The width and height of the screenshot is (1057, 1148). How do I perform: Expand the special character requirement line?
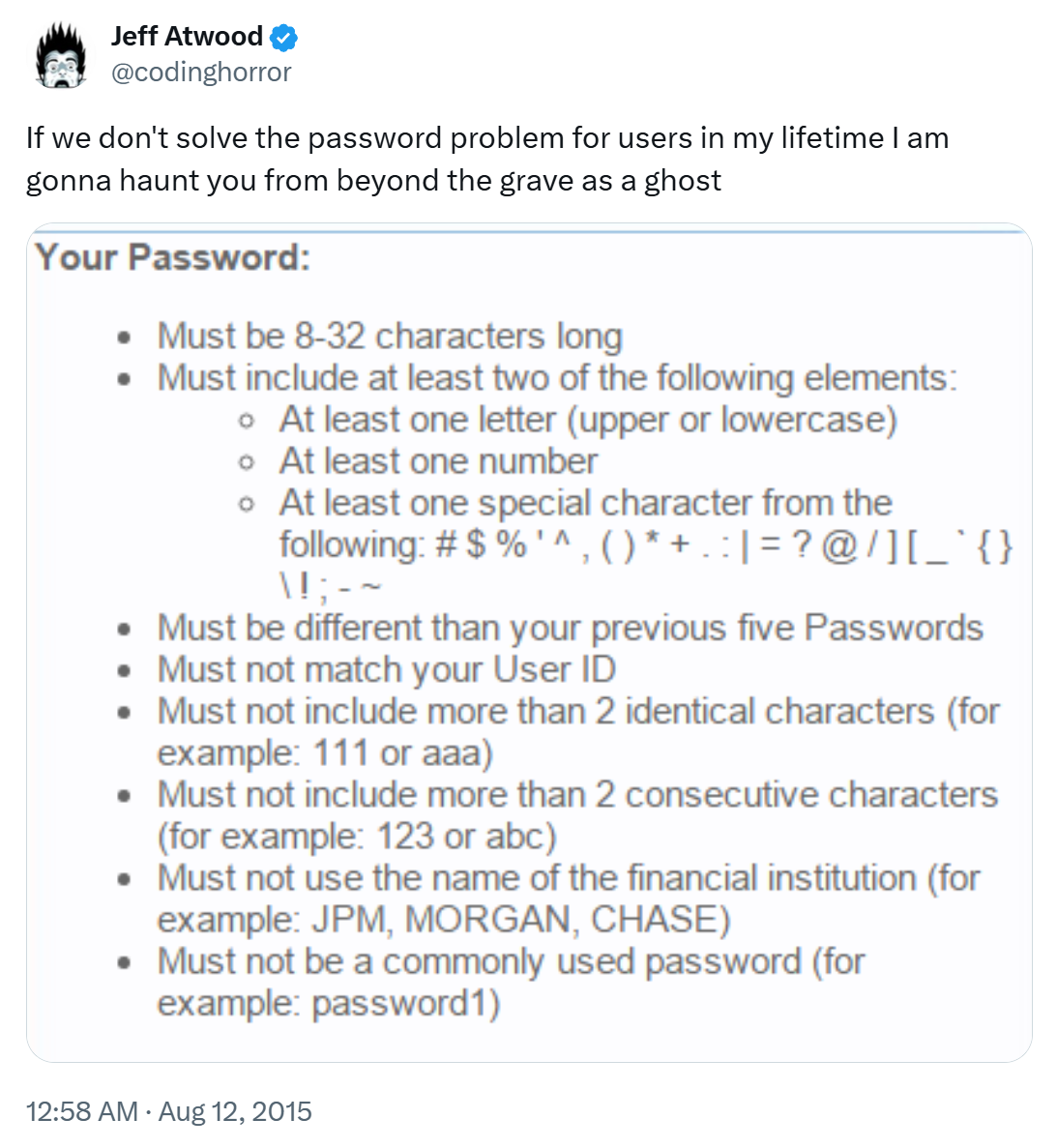click(580, 504)
